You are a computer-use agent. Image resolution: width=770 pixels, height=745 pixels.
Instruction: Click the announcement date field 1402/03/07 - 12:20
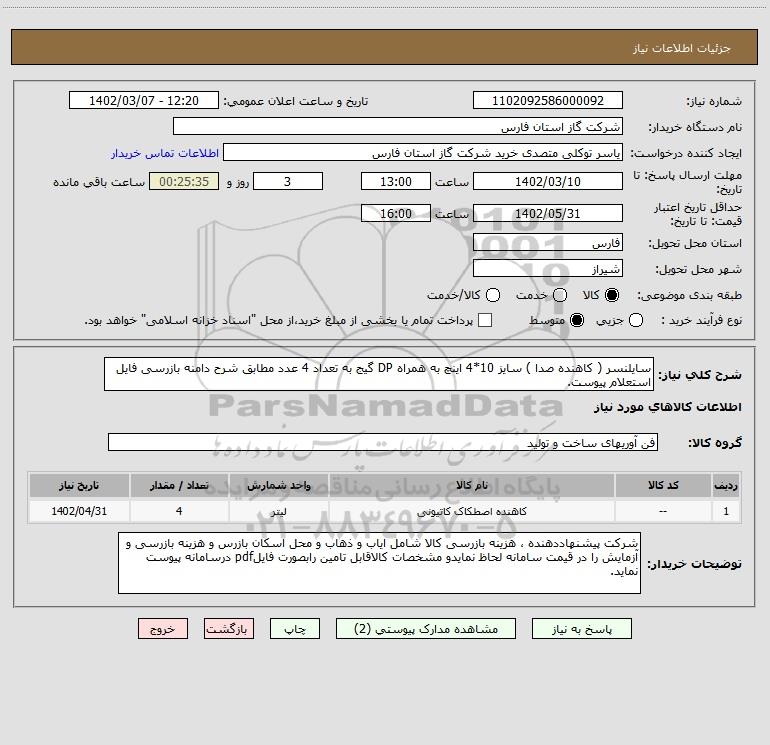[144, 101]
